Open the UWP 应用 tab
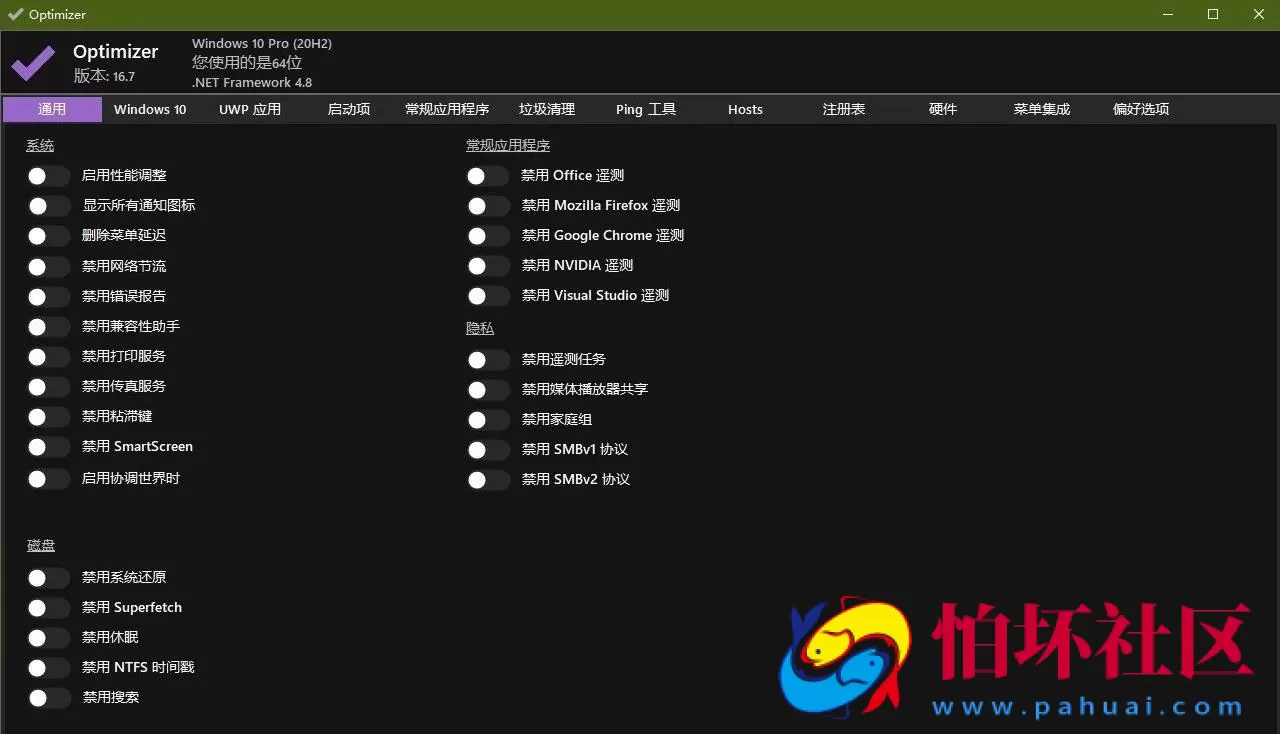1280x734 pixels. pos(249,109)
